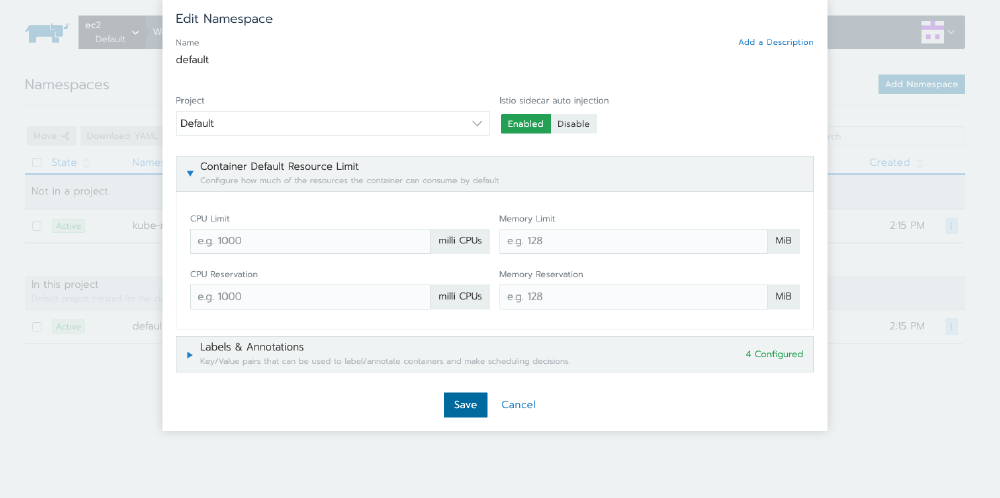Open the user avatar menu
This screenshot has height=498, width=1000.
pyautogui.click(x=937, y=32)
